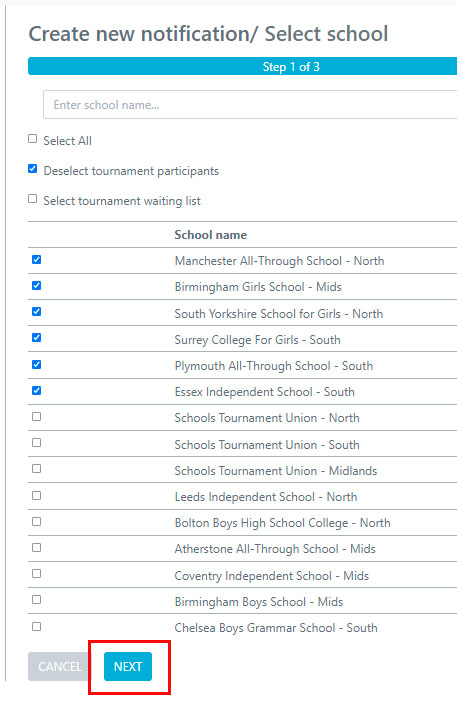The height and width of the screenshot is (720, 457).
Task: Click the CANCEL button
Action: [59, 666]
